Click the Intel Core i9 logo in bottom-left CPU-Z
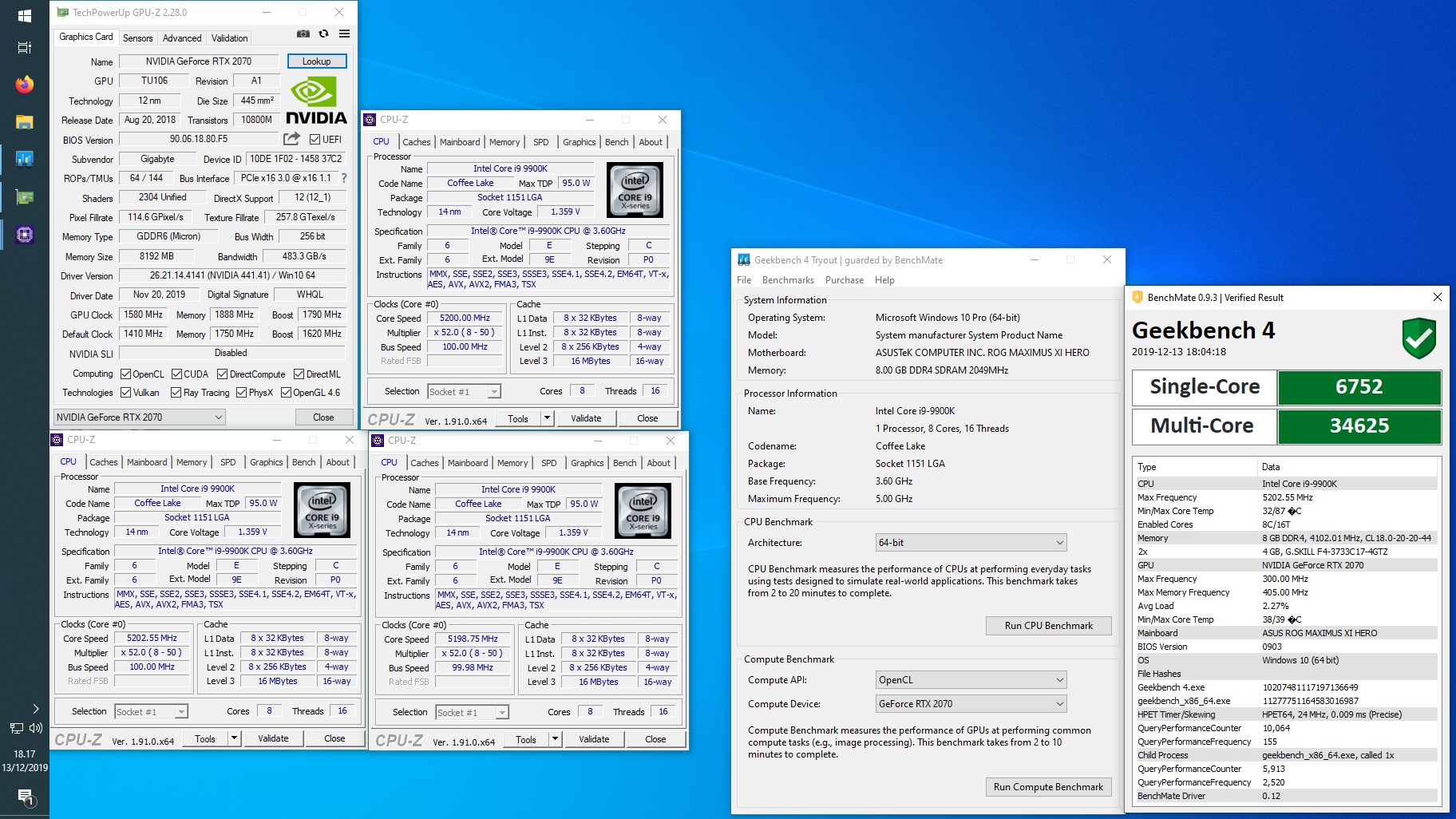The height and width of the screenshot is (819, 1456). [322, 511]
